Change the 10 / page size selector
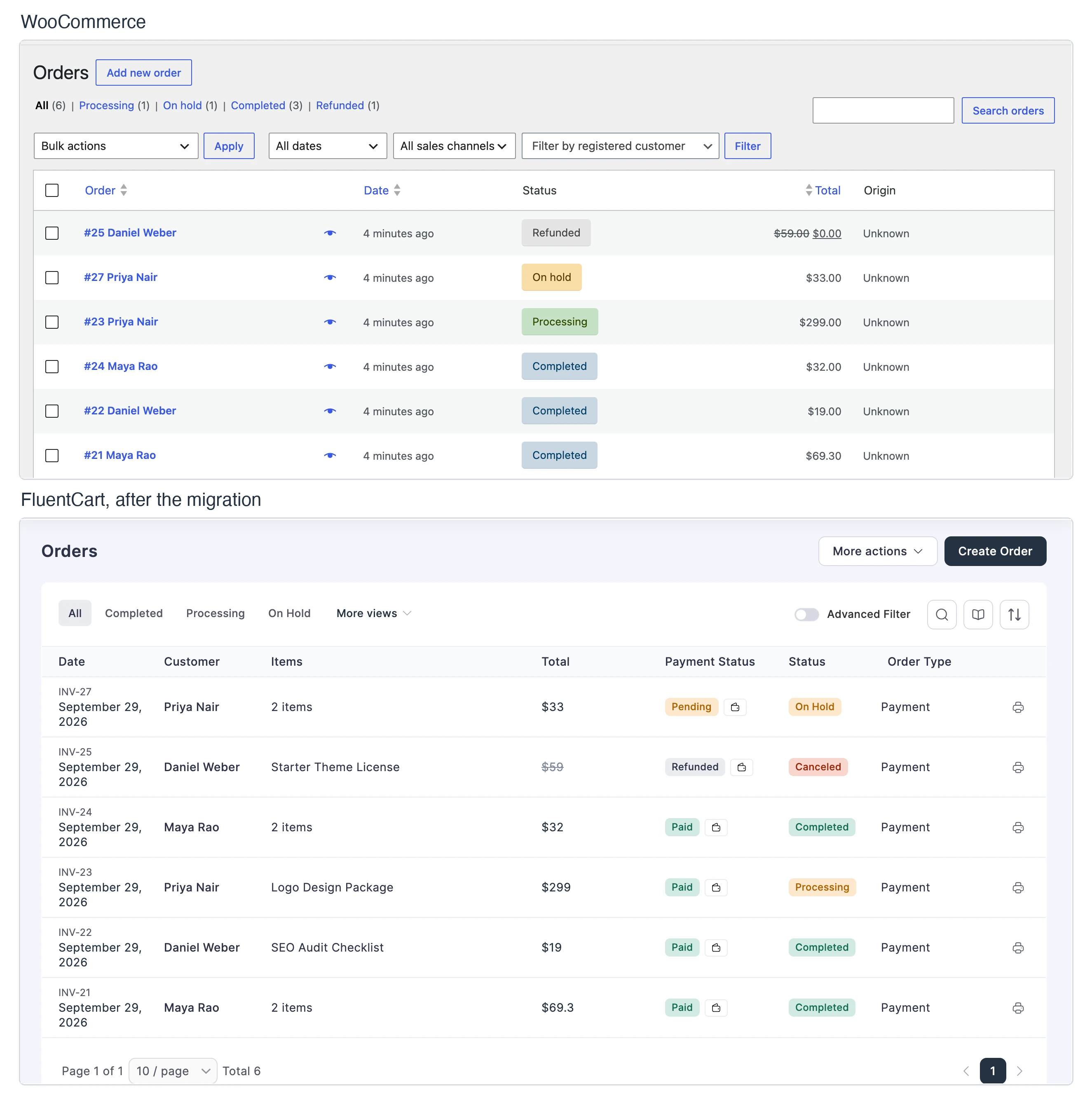Screen dimensions: 1092x1104 click(x=173, y=1071)
